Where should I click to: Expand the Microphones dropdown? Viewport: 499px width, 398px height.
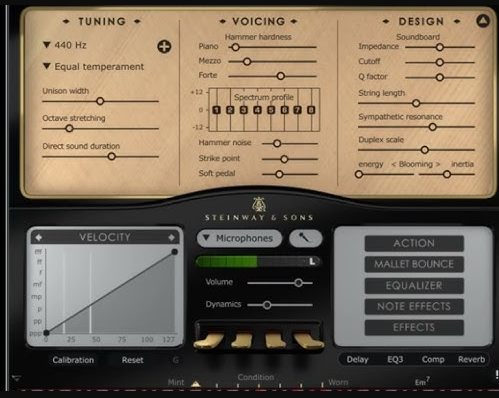[x=239, y=238]
